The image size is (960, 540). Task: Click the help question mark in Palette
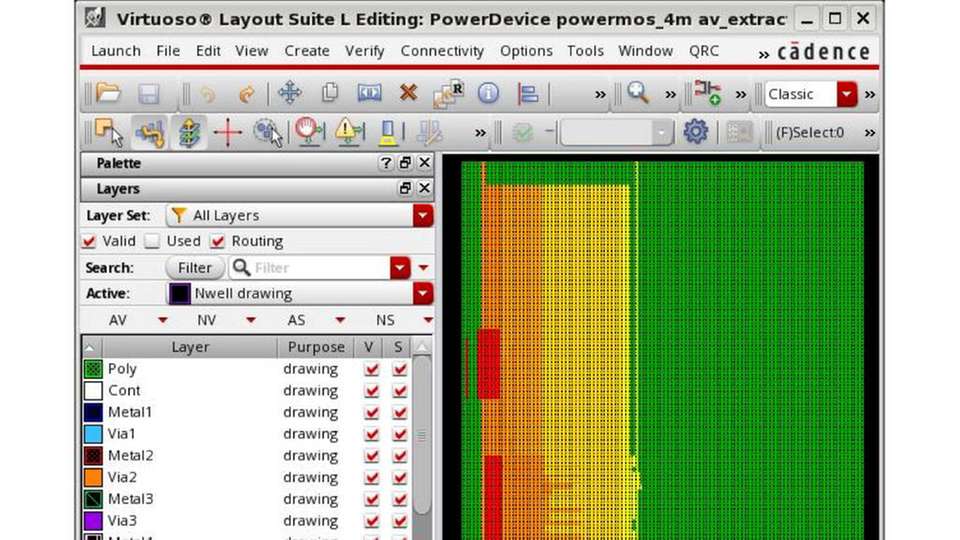click(385, 163)
